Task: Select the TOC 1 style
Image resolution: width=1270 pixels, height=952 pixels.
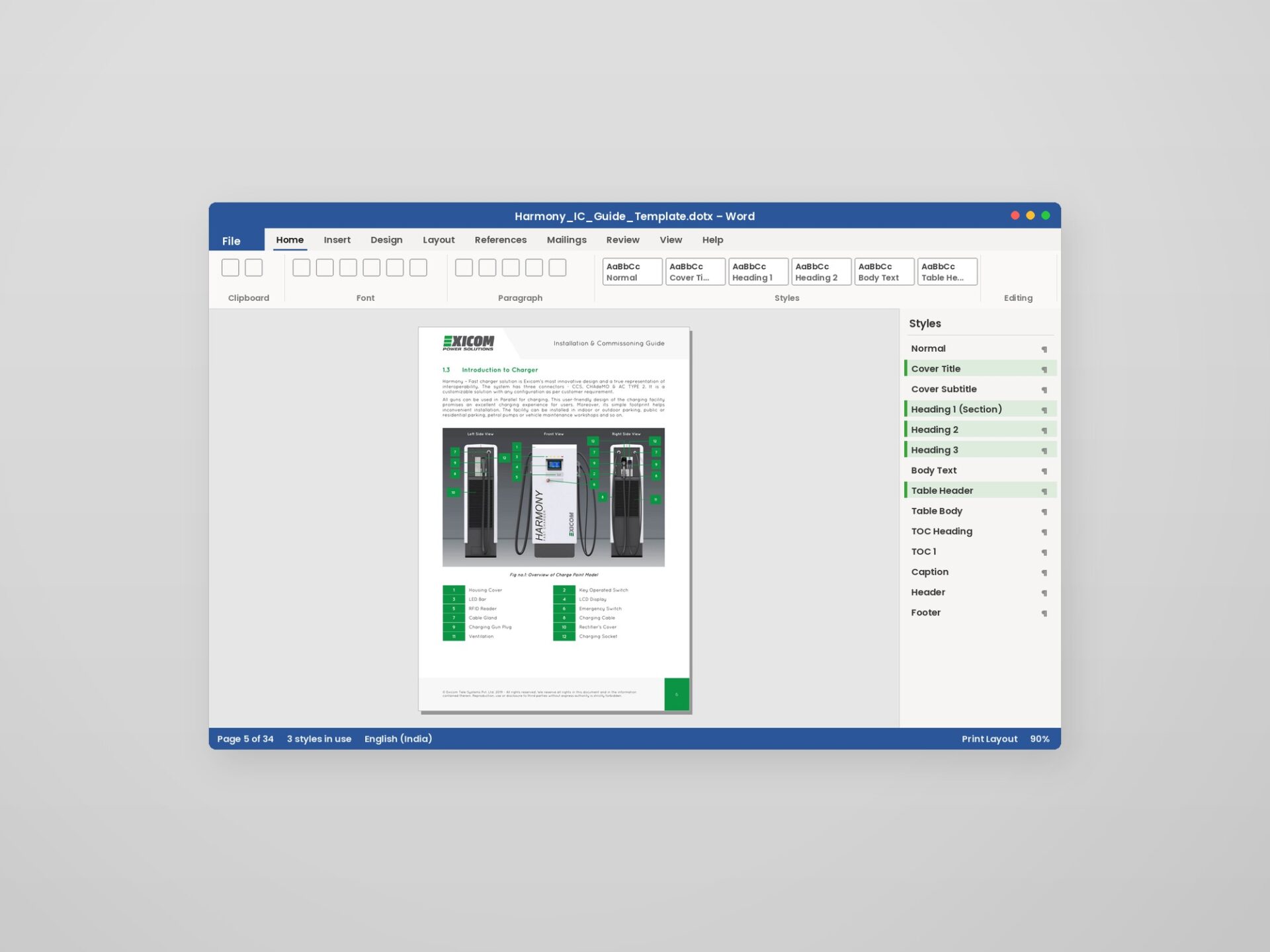Action: tap(980, 551)
